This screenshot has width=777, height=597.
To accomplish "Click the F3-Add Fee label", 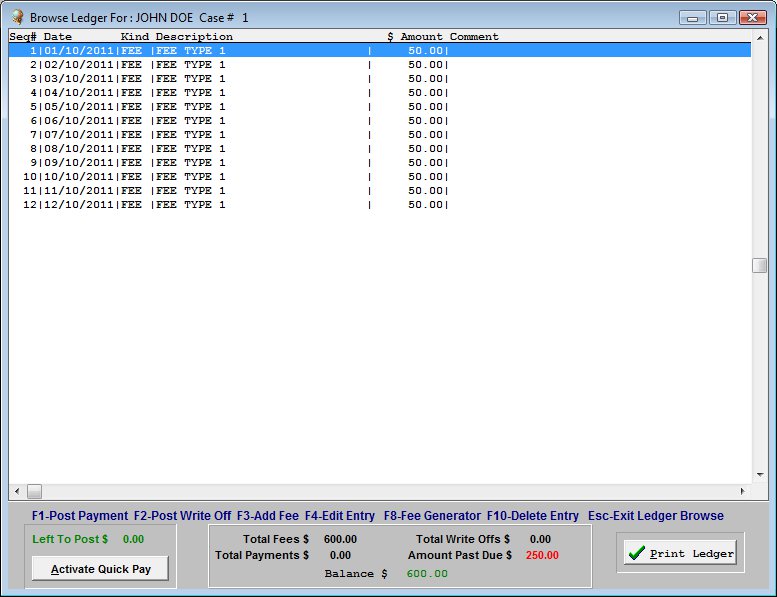I will point(268,516).
